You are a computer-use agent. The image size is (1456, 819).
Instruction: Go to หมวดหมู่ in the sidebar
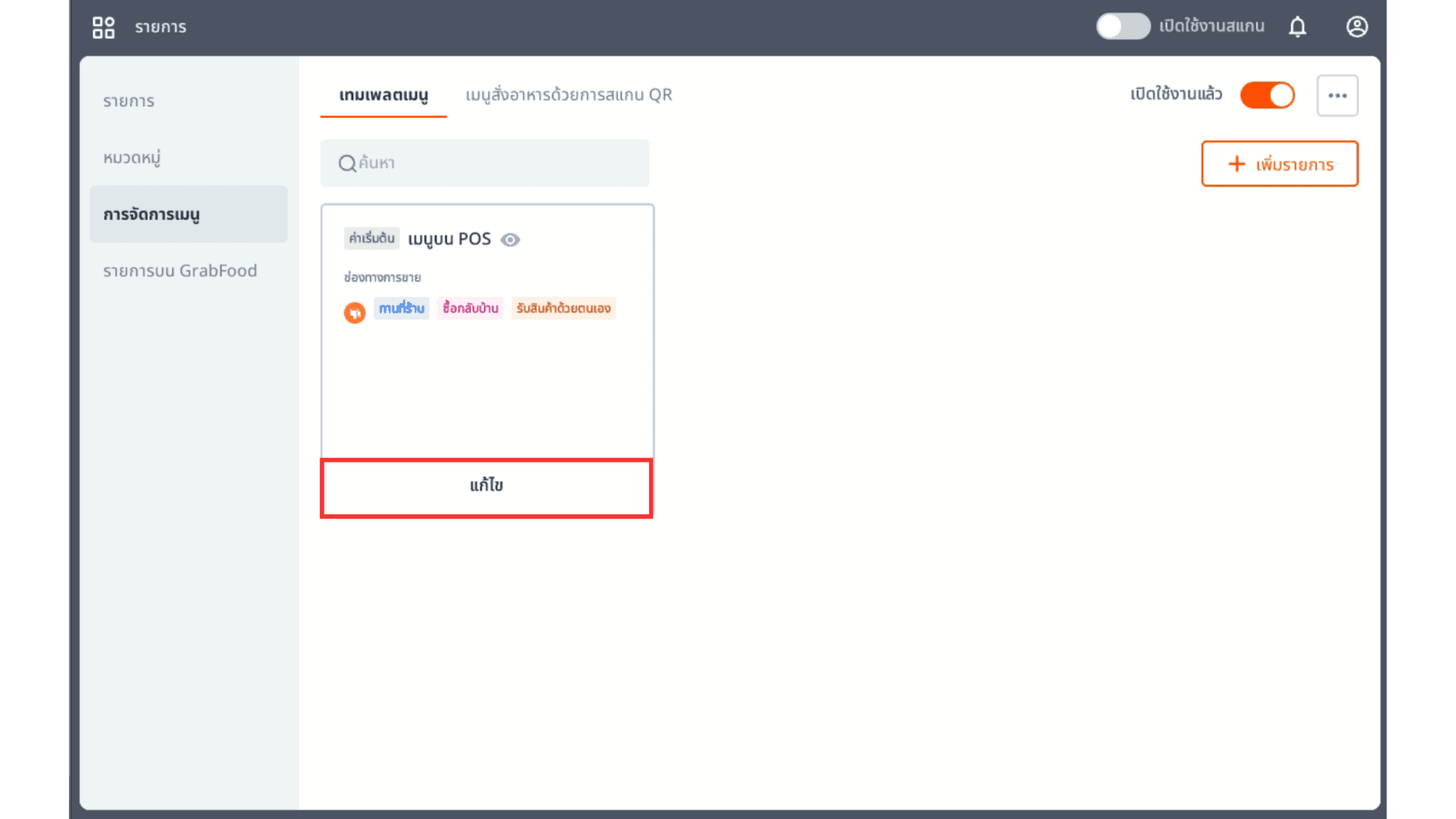(x=132, y=158)
